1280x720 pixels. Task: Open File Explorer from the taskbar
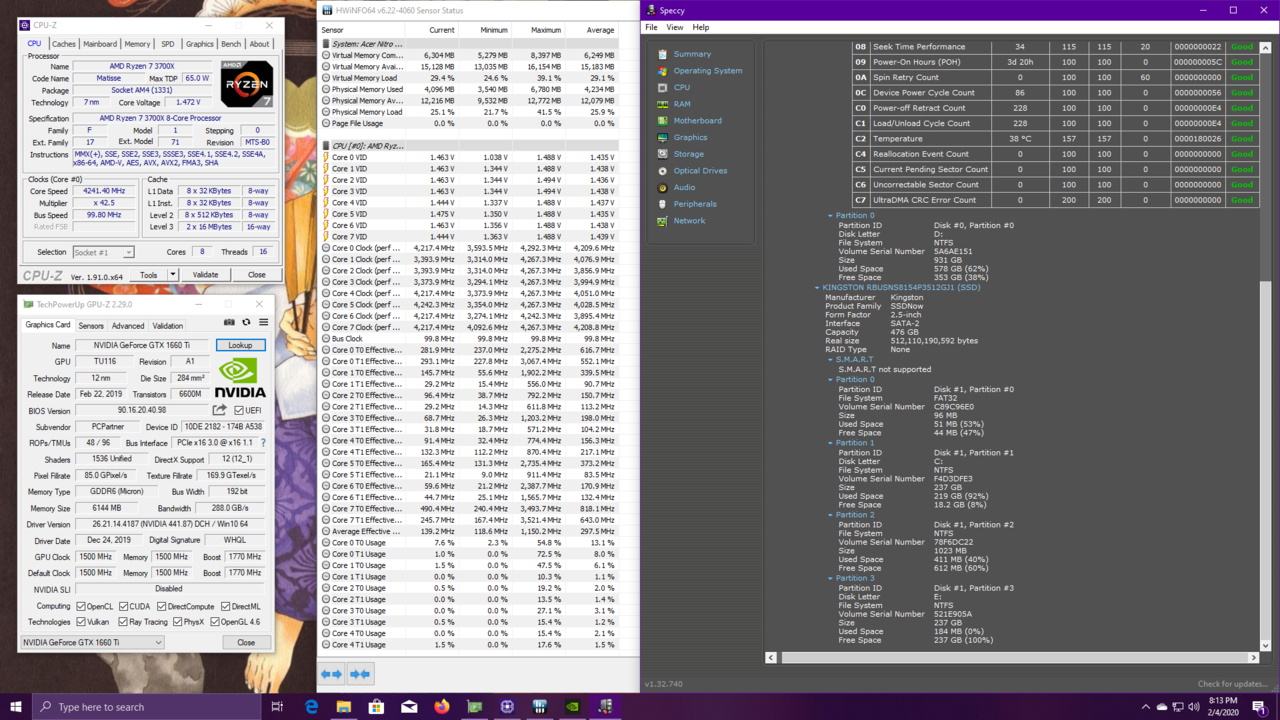[x=343, y=707]
